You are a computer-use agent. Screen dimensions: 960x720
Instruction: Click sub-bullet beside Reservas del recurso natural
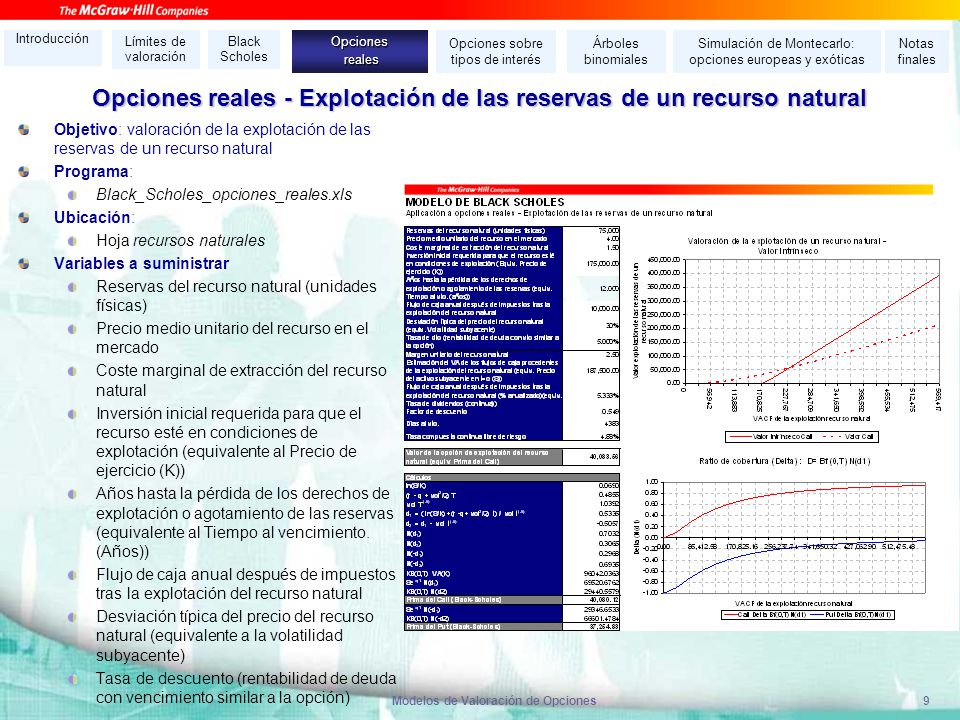[72, 287]
